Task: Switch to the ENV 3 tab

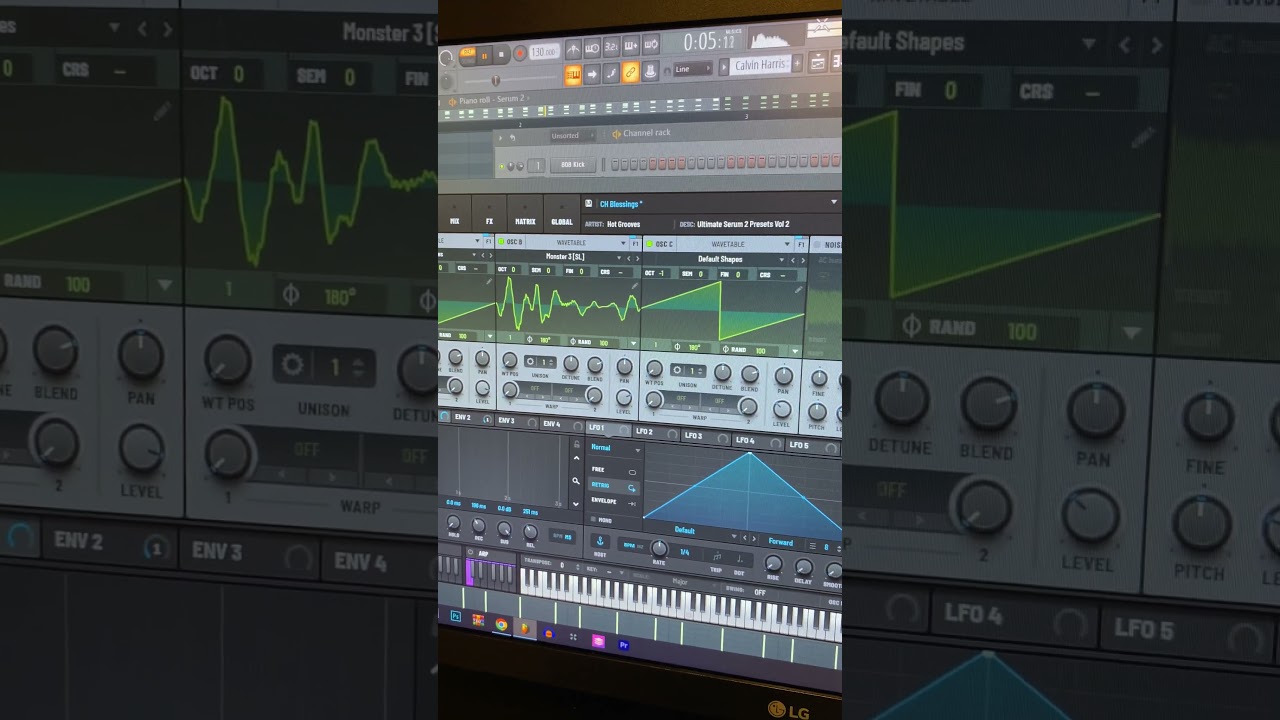Action: tap(515, 421)
